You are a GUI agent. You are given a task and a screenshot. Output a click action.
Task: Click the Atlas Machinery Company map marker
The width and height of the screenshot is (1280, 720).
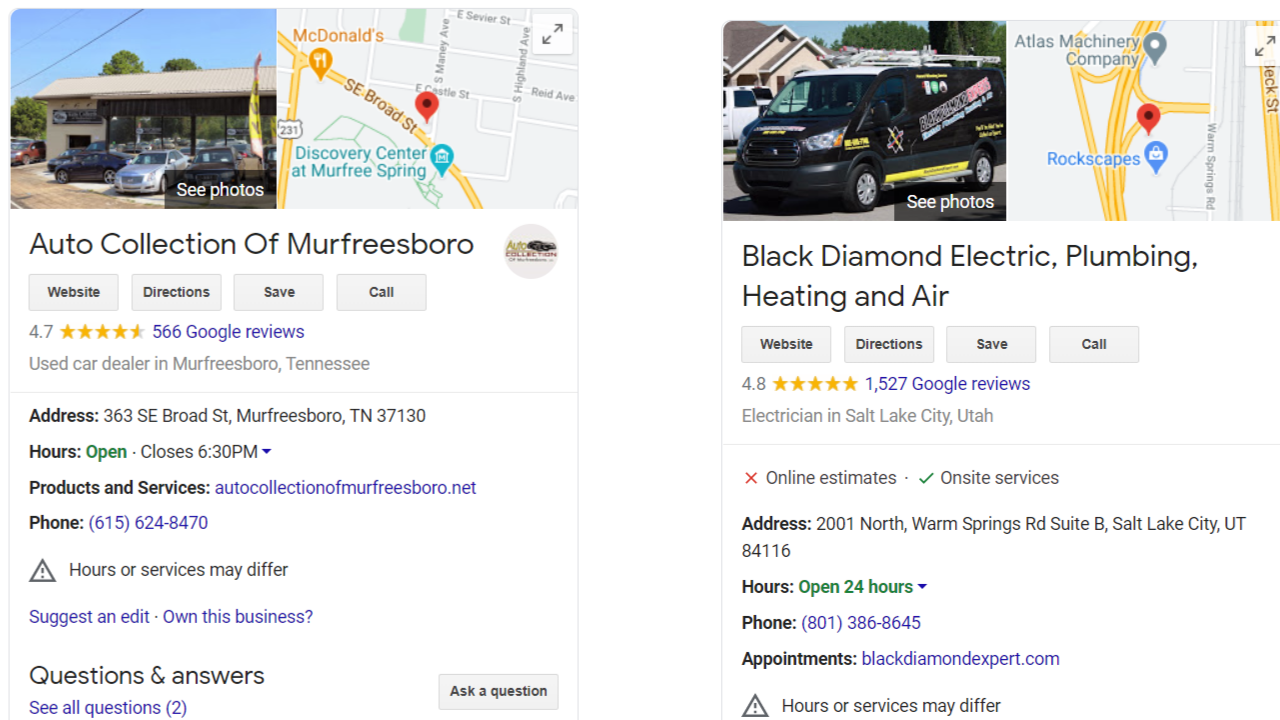tap(1155, 46)
